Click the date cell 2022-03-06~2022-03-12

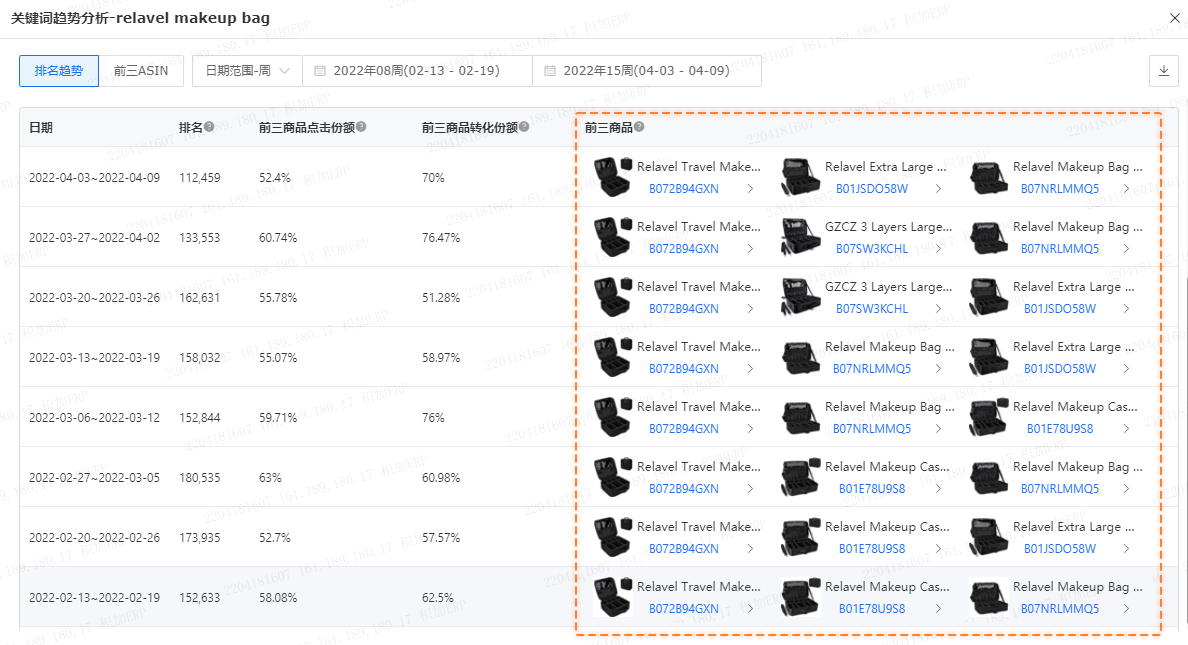(95, 418)
